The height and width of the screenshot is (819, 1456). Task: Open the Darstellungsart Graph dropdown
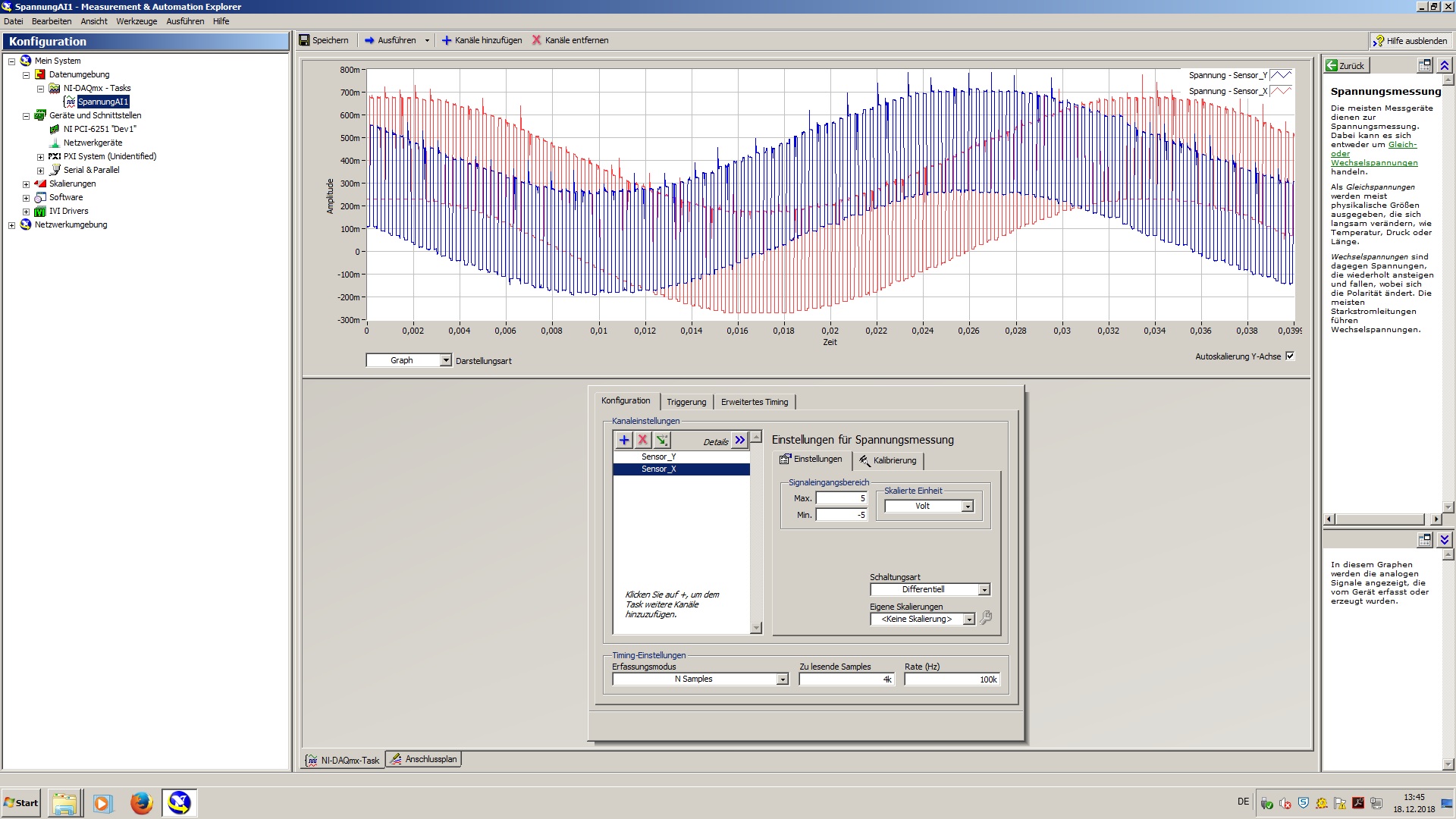445,360
